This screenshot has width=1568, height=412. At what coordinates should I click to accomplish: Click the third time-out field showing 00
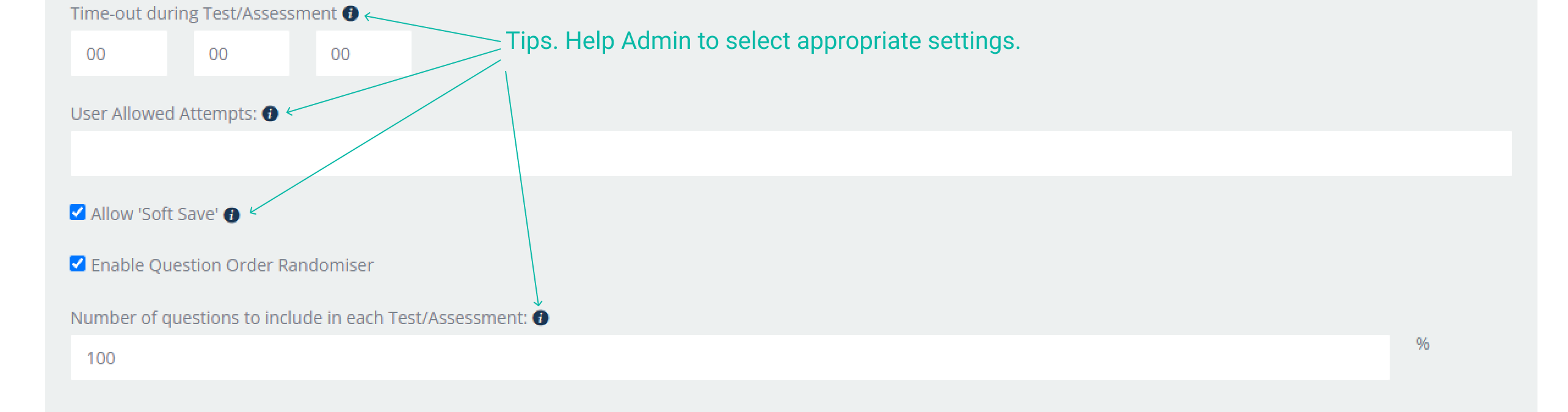(363, 54)
